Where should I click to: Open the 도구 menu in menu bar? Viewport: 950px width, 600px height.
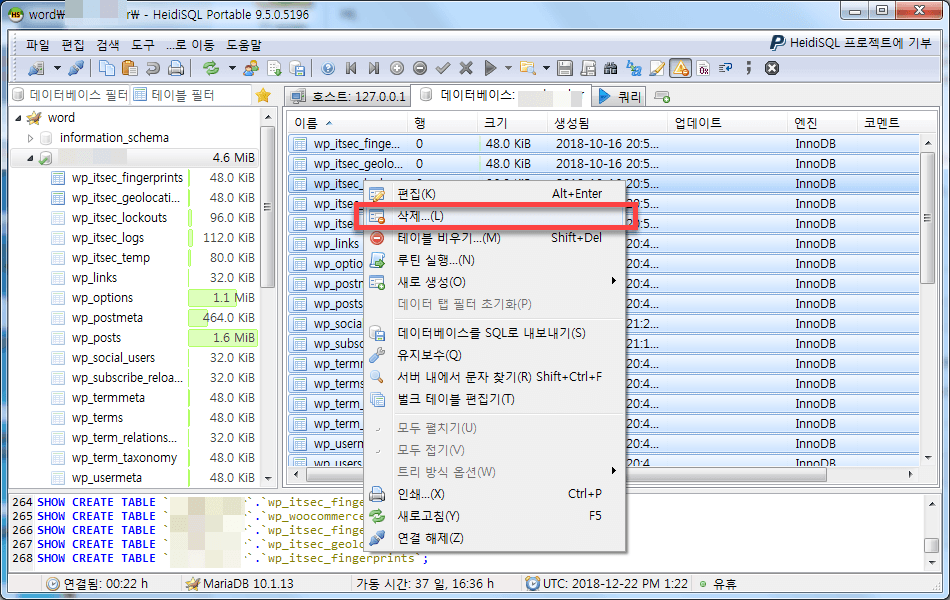pos(143,45)
